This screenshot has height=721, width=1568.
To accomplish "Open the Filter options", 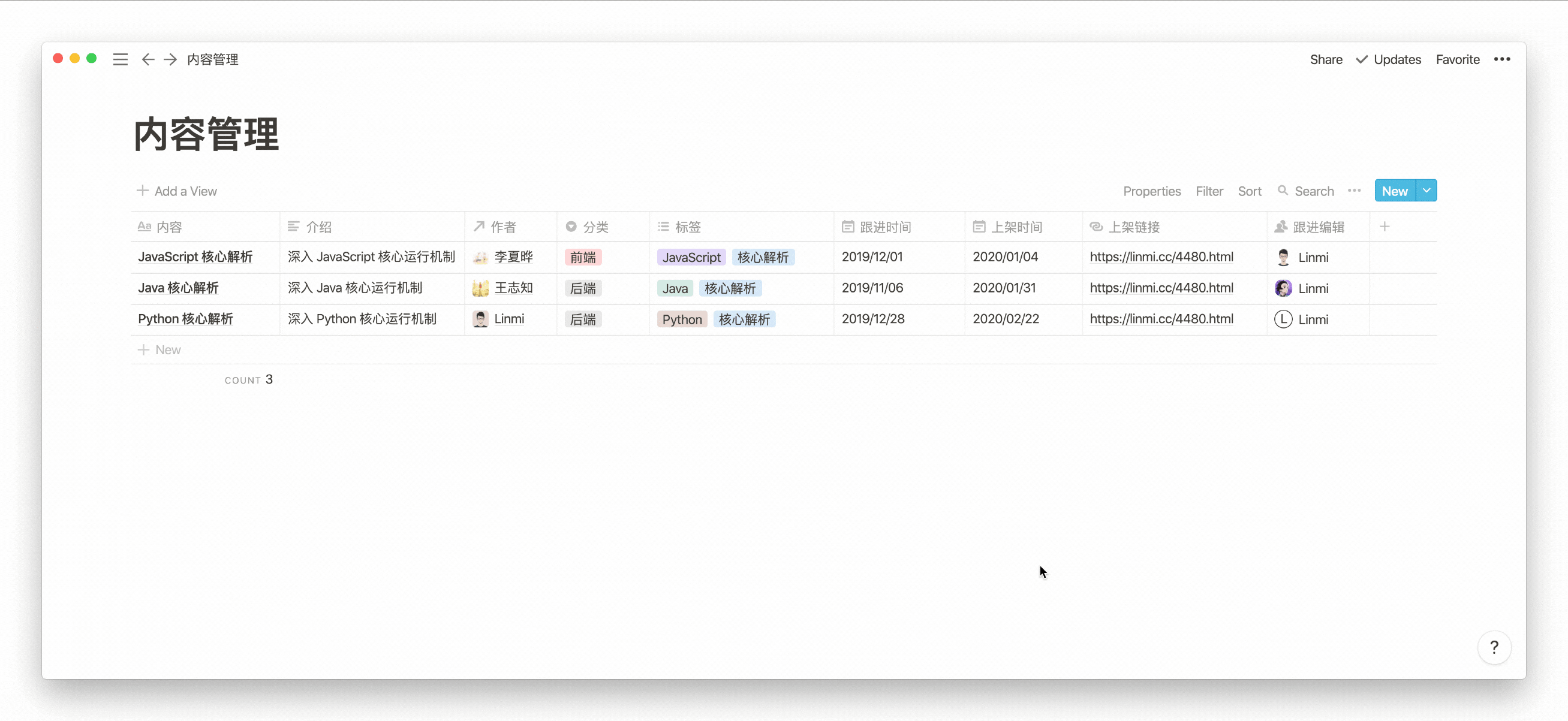I will point(1210,191).
